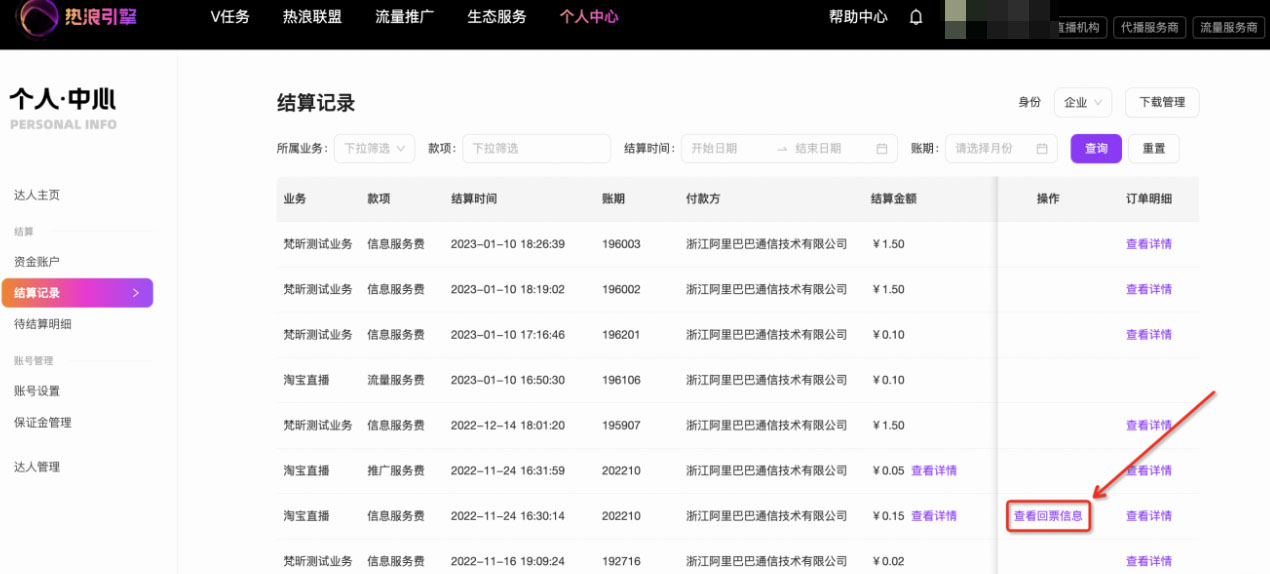Image resolution: width=1270 pixels, height=574 pixels.
Task: Open 查看详情 order detail for 账期 196201
Action: (x=1149, y=335)
